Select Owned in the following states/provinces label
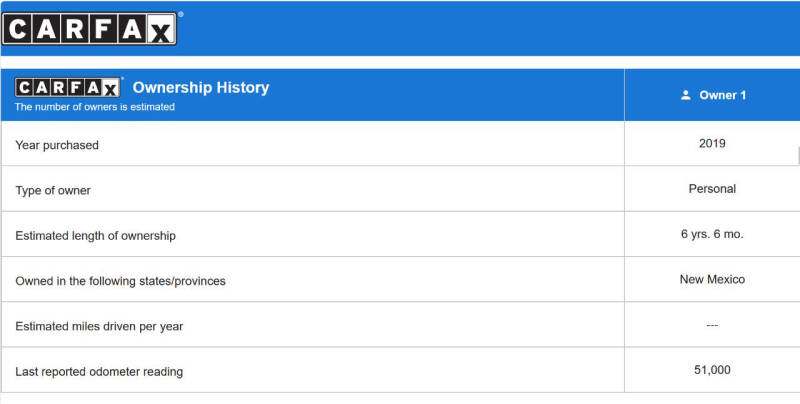This screenshot has width=800, height=404. pyautogui.click(x=120, y=281)
